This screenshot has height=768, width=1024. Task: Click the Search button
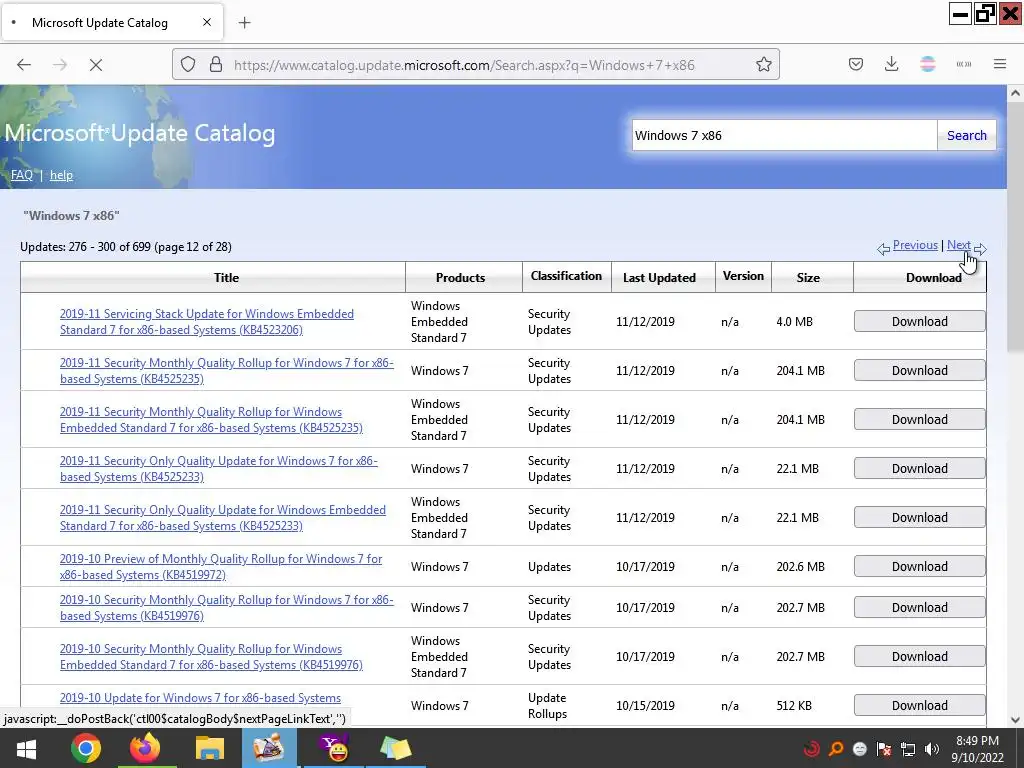coord(967,135)
